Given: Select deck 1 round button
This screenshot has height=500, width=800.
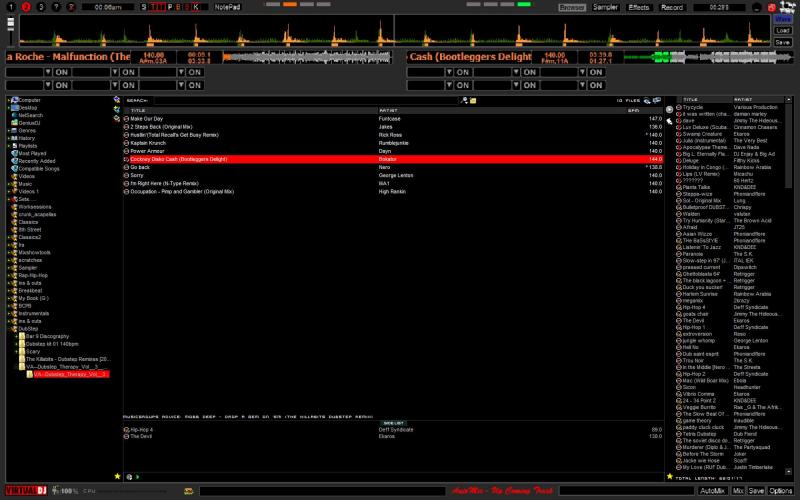Looking at the screenshot, I should 11,7.
